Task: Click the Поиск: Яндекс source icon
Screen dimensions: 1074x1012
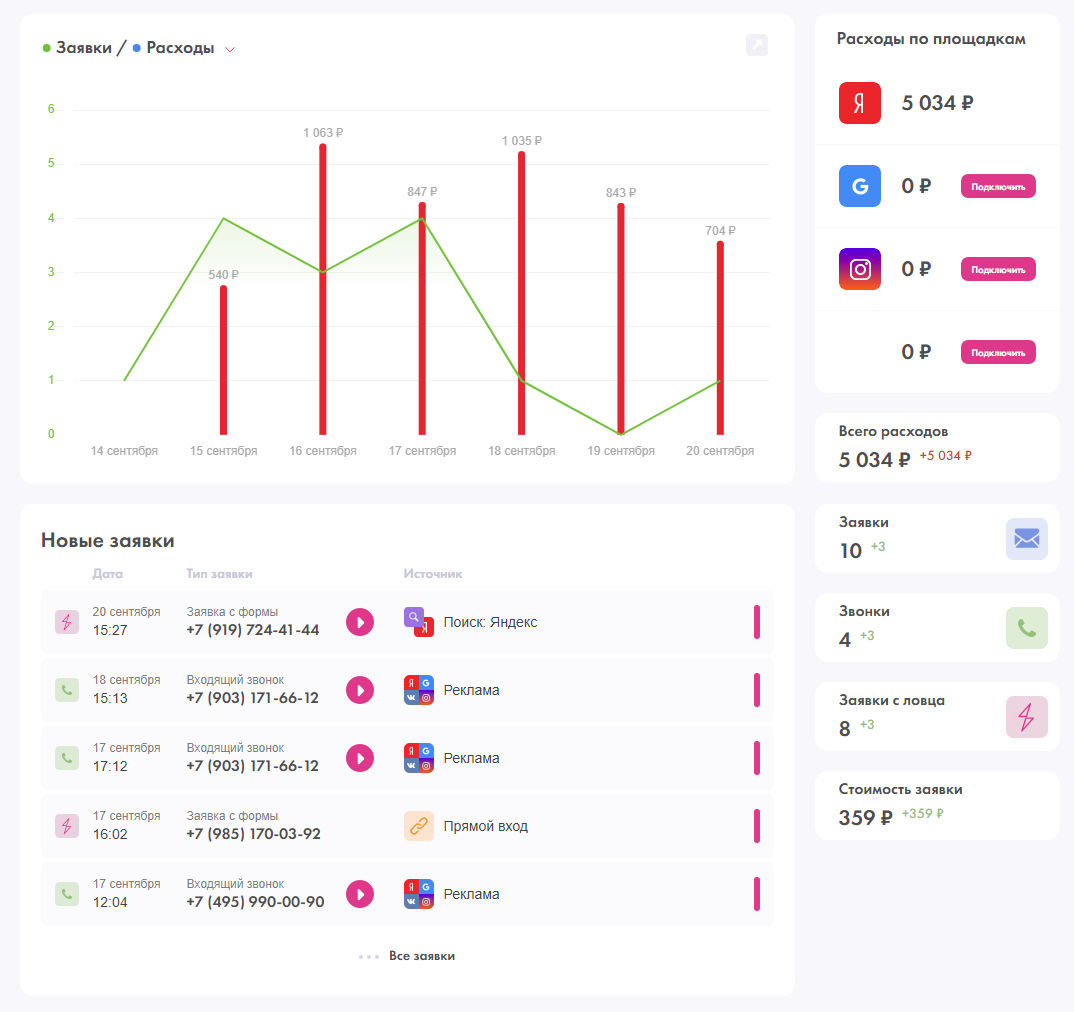Action: [419, 622]
